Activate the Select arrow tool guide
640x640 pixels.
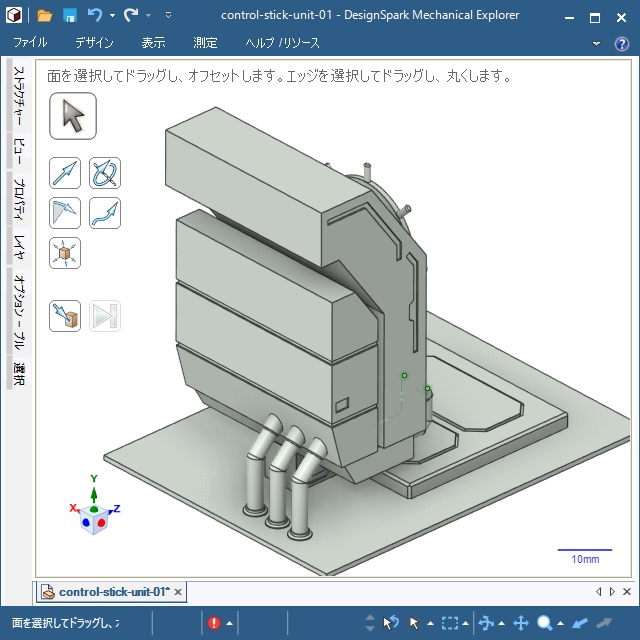(x=72, y=116)
